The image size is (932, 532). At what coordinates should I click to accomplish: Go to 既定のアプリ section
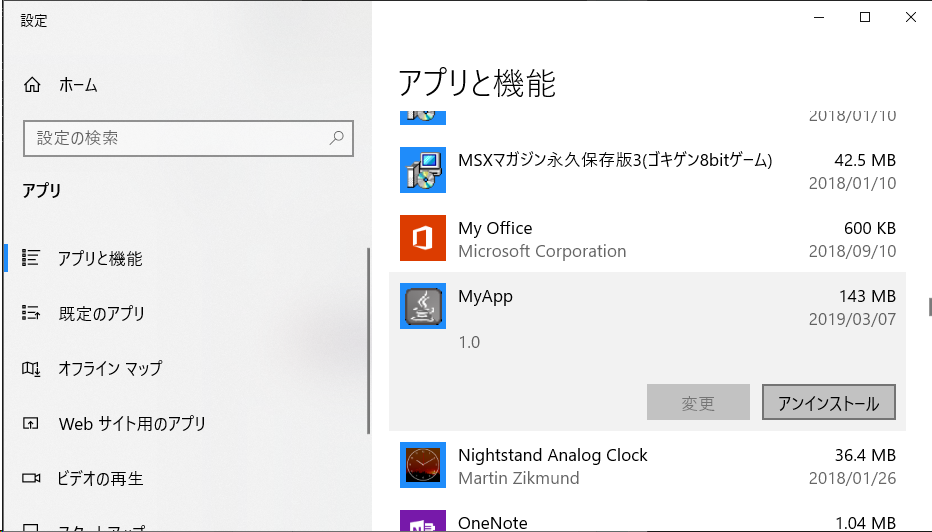click(102, 313)
